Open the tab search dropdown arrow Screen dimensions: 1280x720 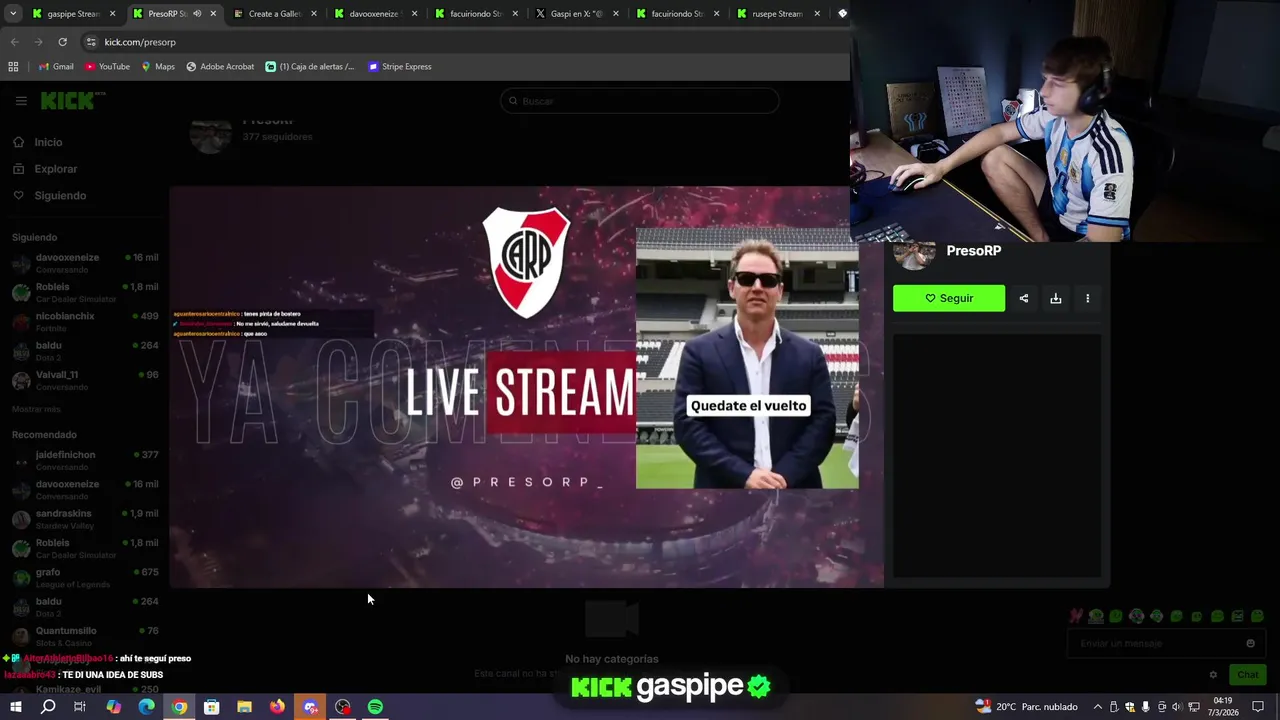pyautogui.click(x=13, y=14)
